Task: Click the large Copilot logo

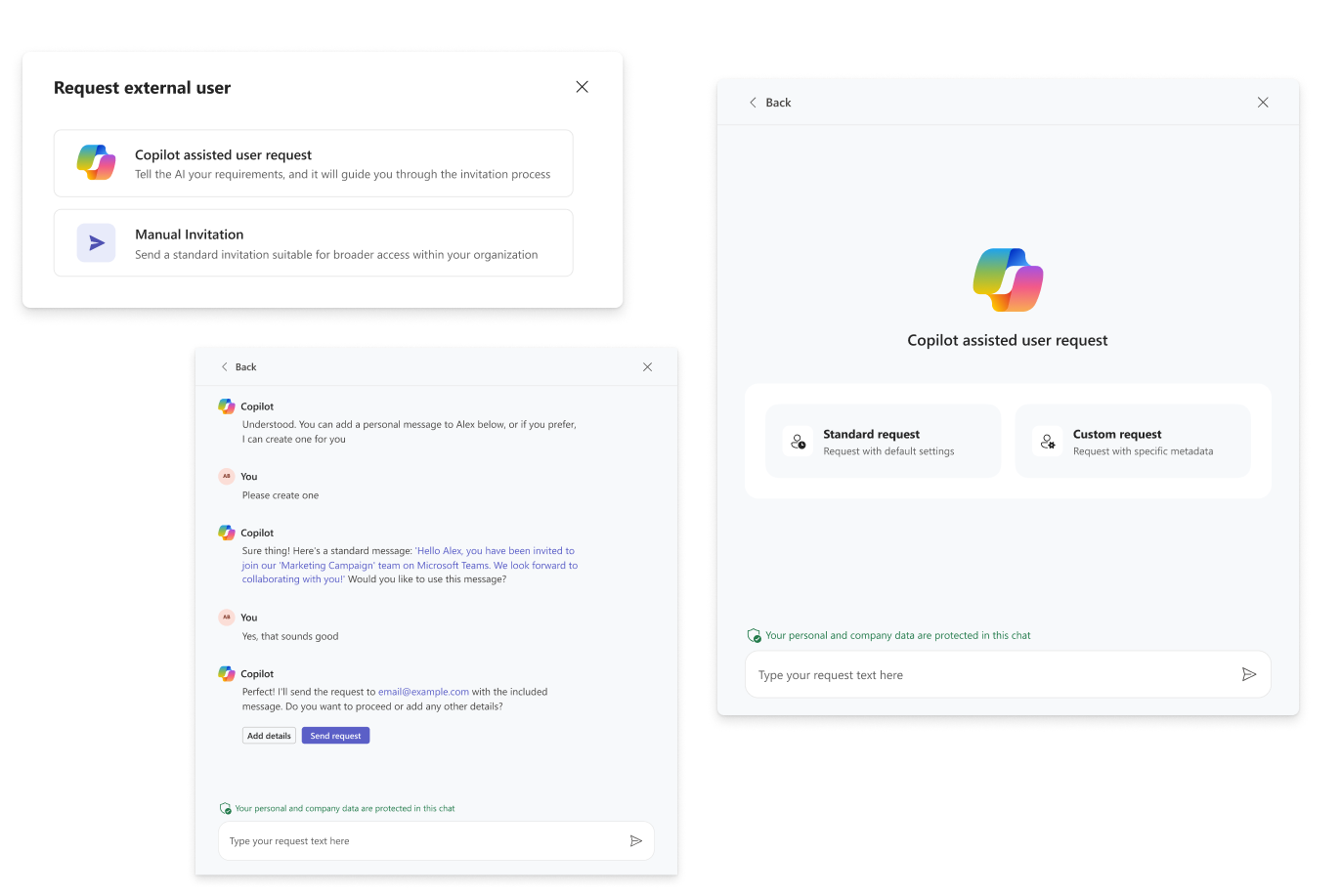Action: click(x=1008, y=280)
